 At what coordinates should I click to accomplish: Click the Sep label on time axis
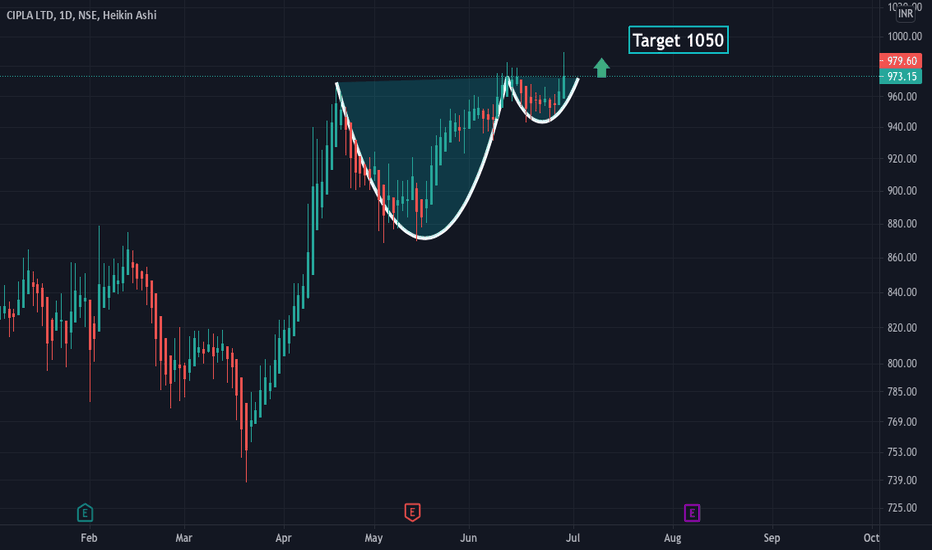coord(772,538)
